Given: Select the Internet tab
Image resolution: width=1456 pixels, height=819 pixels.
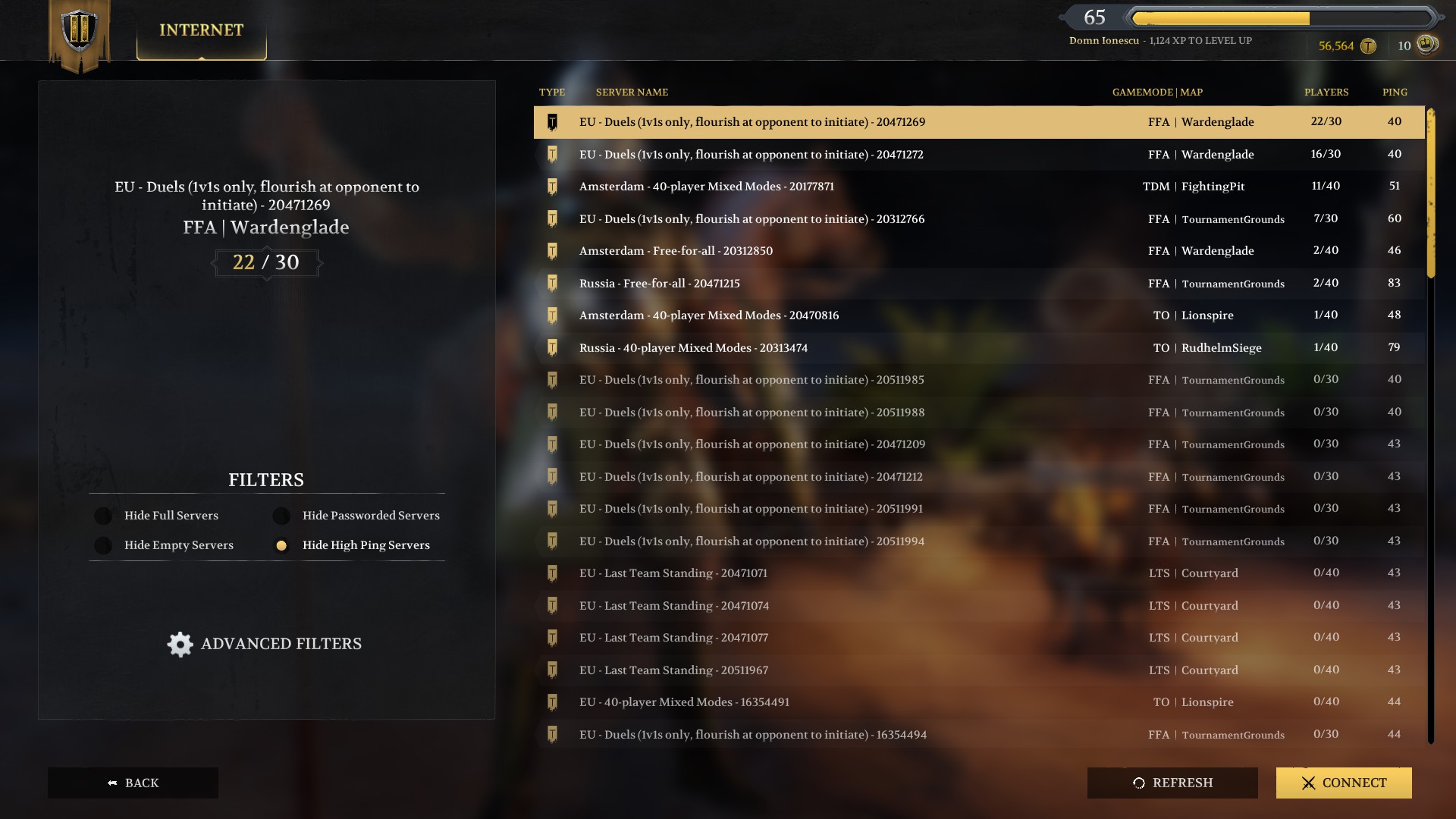Looking at the screenshot, I should click(x=202, y=30).
